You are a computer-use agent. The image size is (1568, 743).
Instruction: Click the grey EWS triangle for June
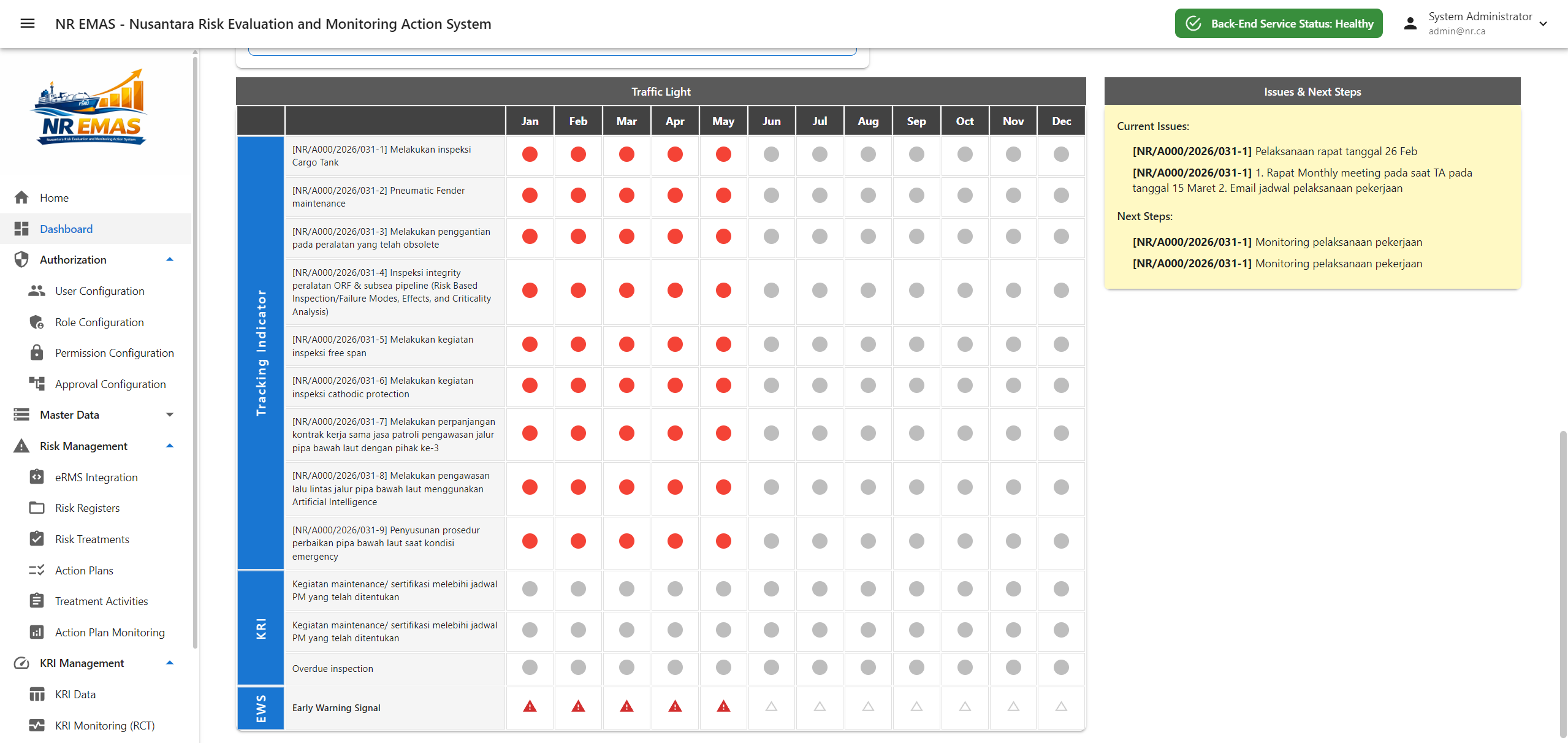click(771, 707)
